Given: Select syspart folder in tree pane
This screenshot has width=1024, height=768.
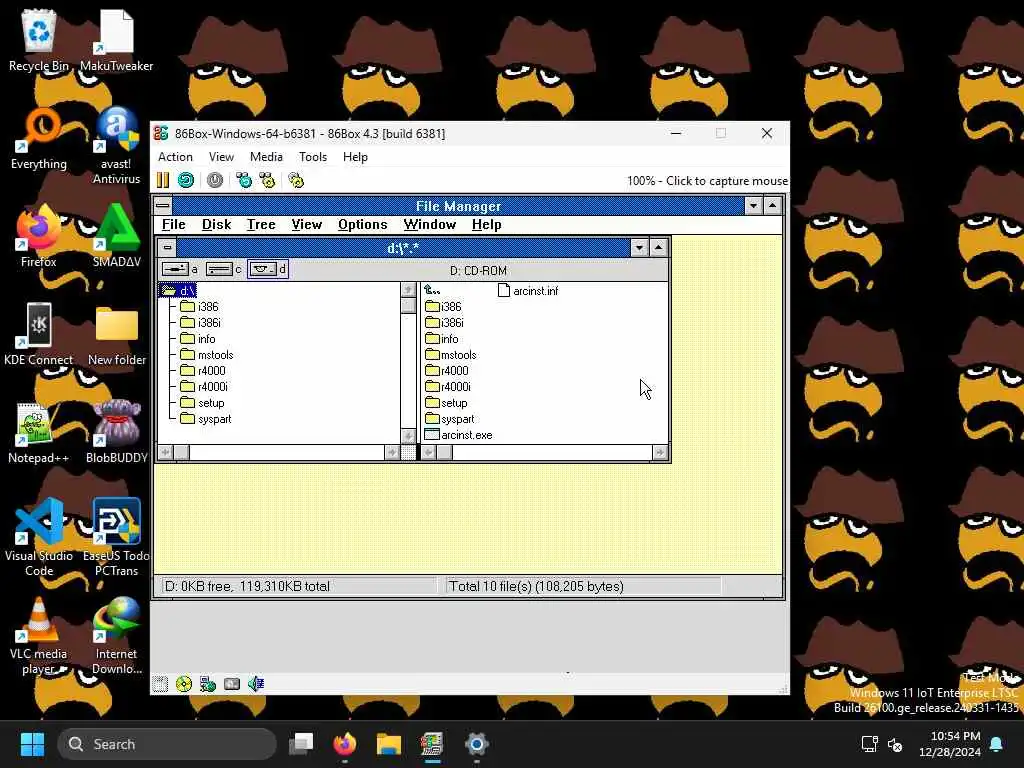Looking at the screenshot, I should point(206,419).
